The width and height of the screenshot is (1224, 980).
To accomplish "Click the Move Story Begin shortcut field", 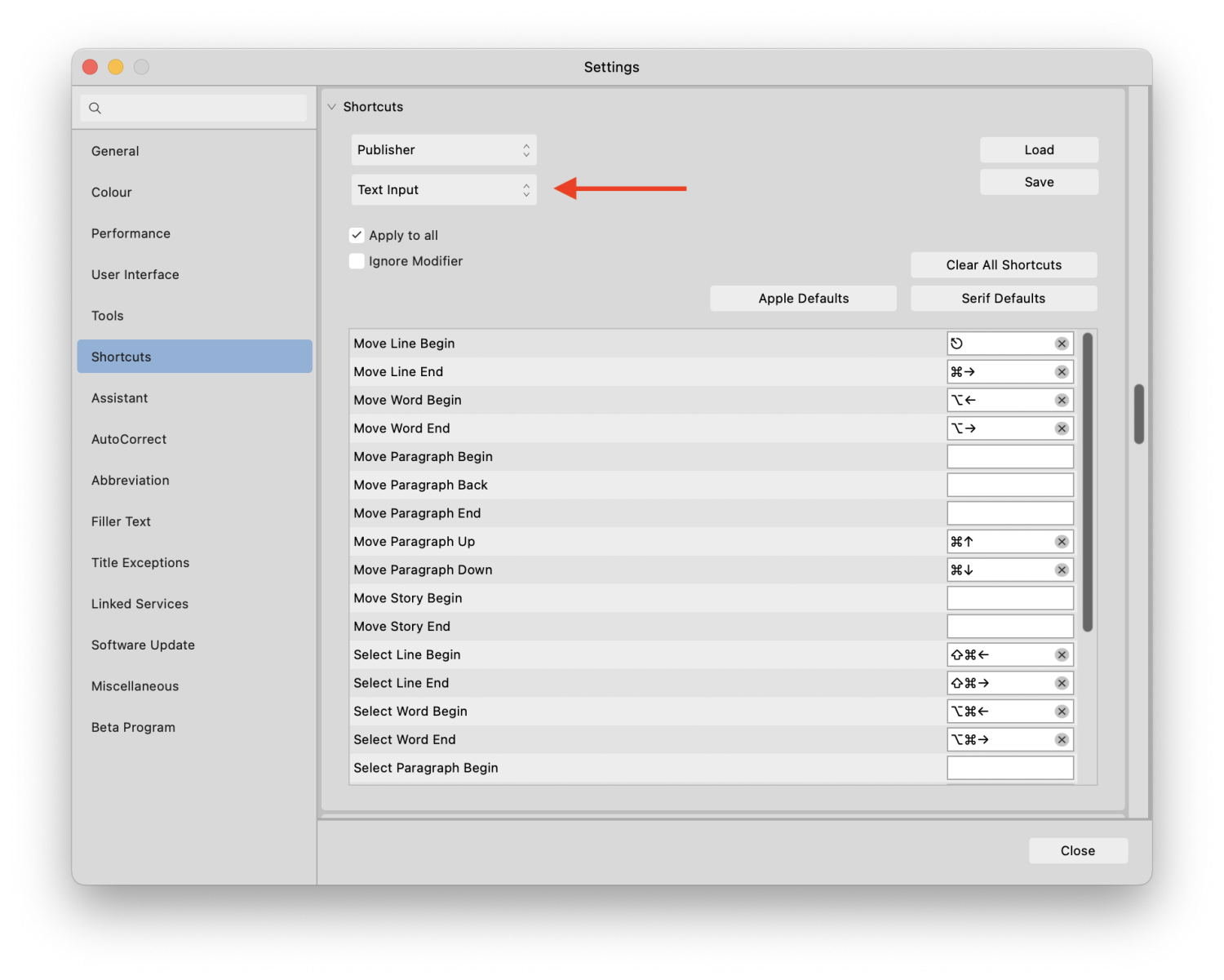I will pyautogui.click(x=1009, y=598).
